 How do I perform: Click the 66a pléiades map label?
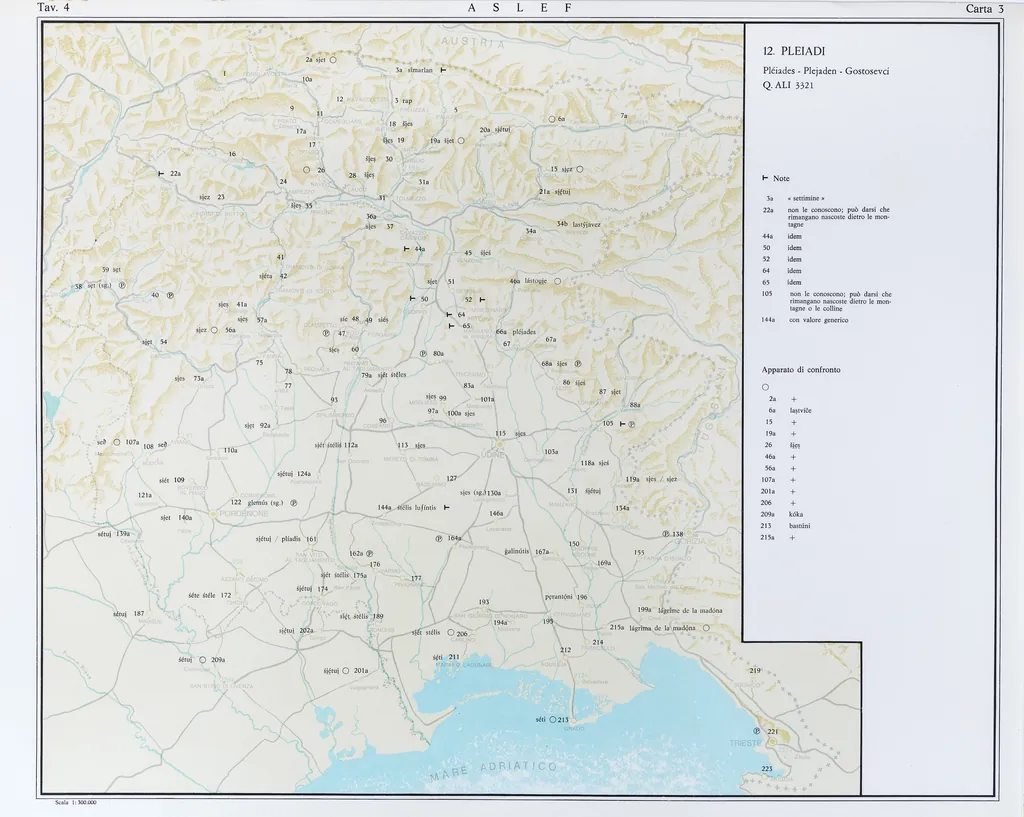[516, 331]
